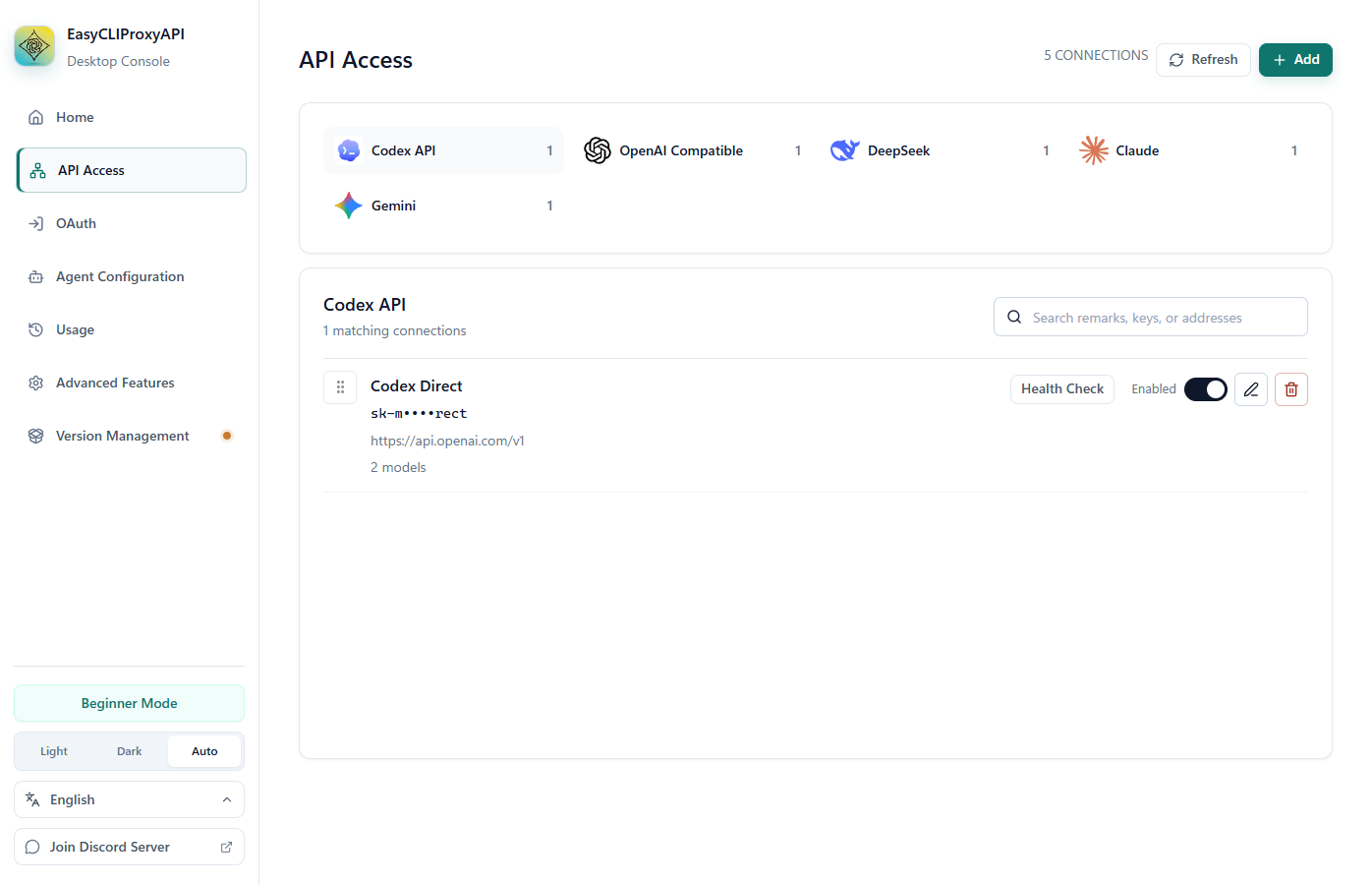Click the OAuth sign-in arrow icon
The image size is (1372, 885).
36,223
